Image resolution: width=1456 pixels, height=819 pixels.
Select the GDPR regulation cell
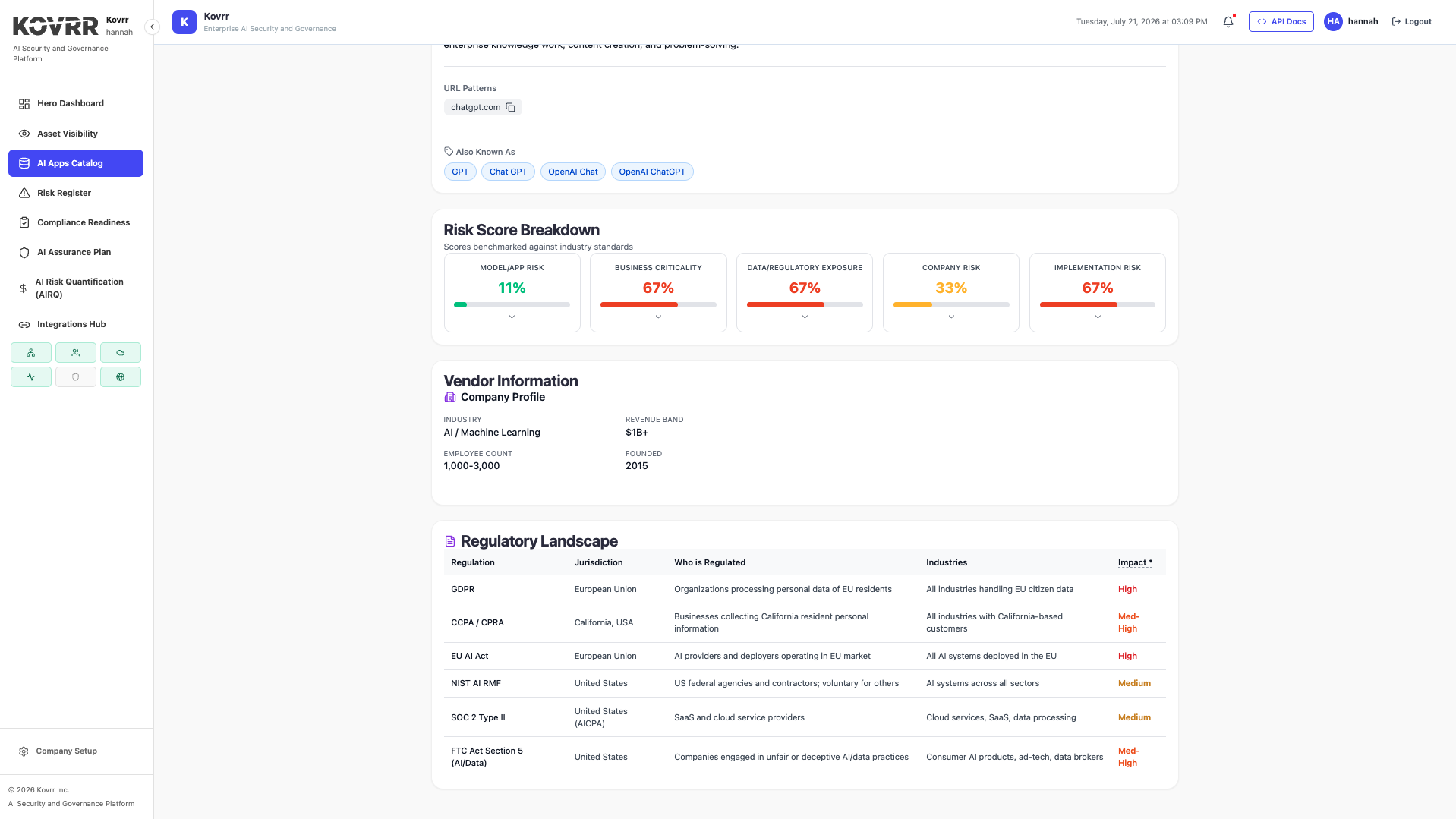(x=463, y=590)
